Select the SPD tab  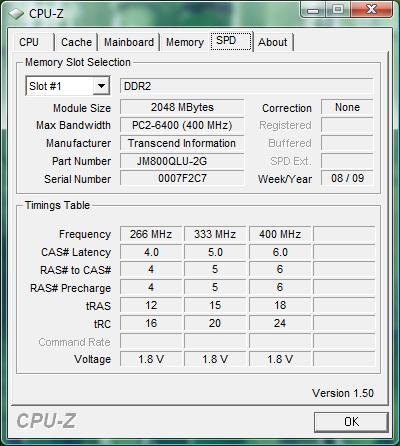tap(231, 41)
